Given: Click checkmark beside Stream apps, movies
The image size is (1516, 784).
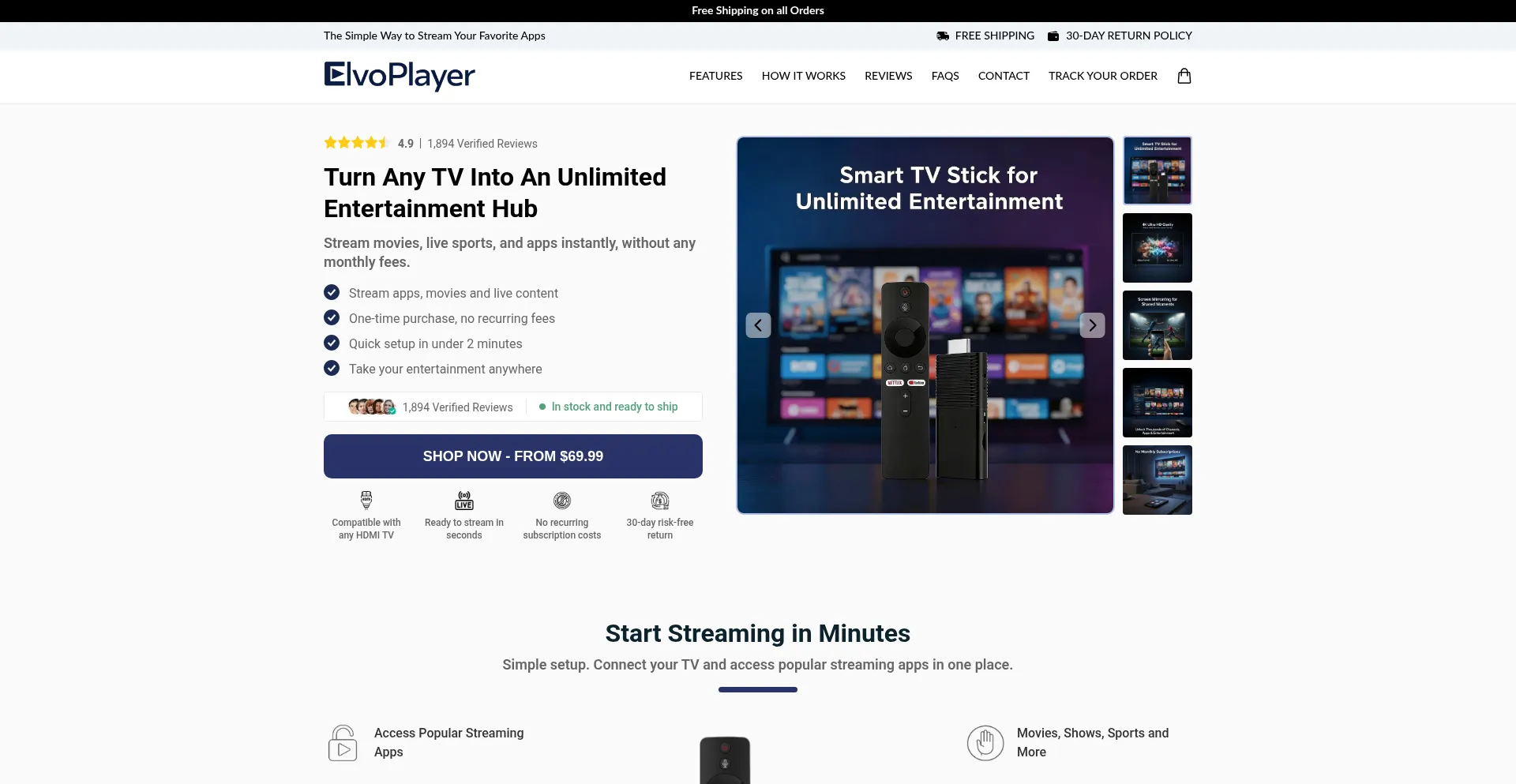Looking at the screenshot, I should [x=332, y=292].
